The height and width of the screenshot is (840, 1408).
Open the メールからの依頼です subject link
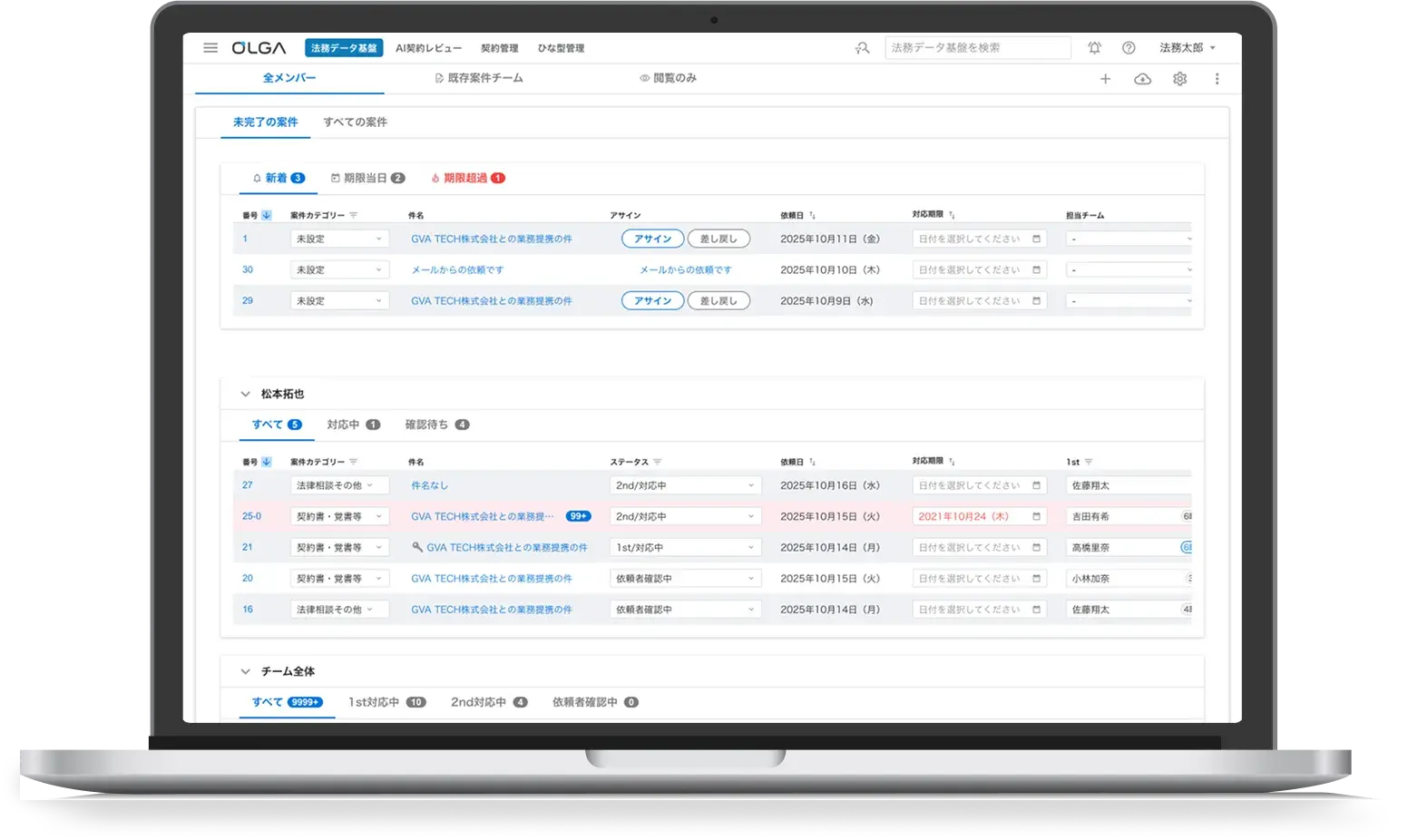pos(457,269)
